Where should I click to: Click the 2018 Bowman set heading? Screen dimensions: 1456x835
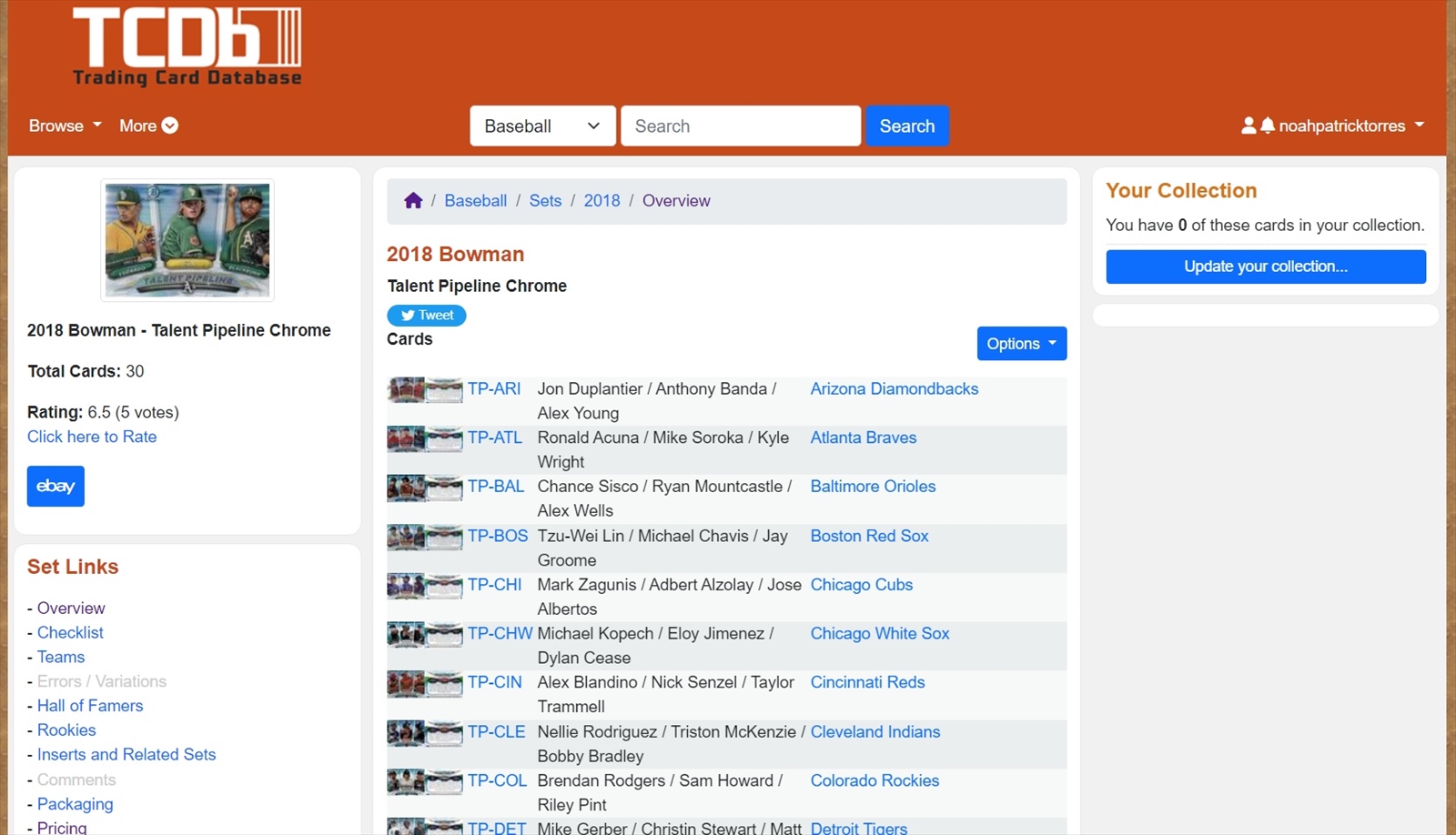click(x=455, y=254)
